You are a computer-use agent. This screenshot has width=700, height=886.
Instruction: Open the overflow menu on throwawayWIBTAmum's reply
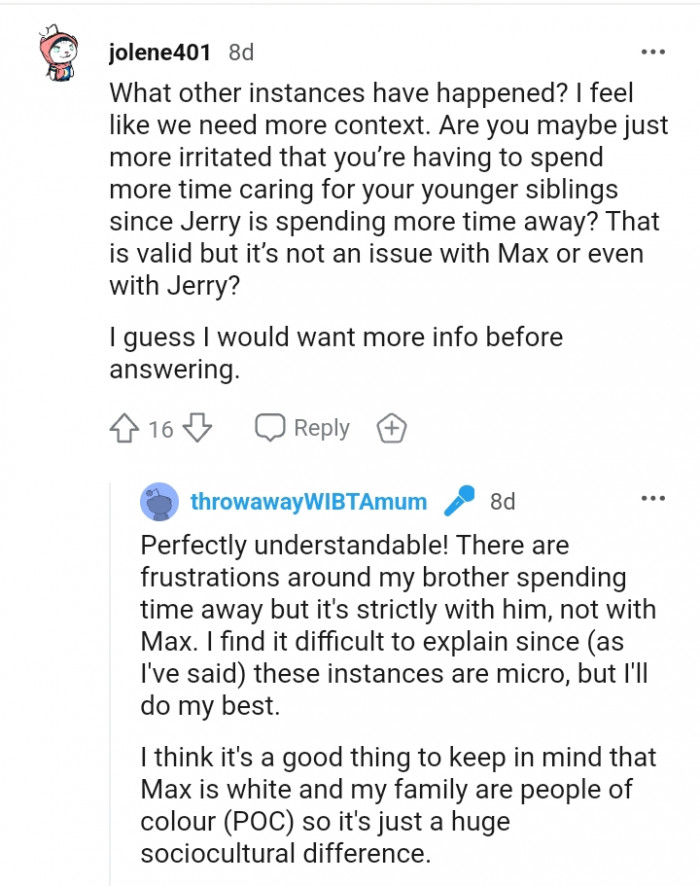coord(654,497)
